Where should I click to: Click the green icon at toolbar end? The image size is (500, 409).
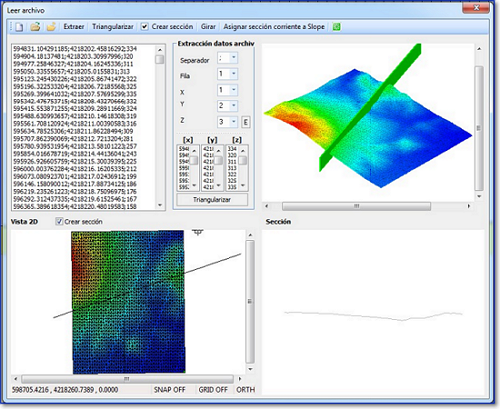tap(336, 27)
